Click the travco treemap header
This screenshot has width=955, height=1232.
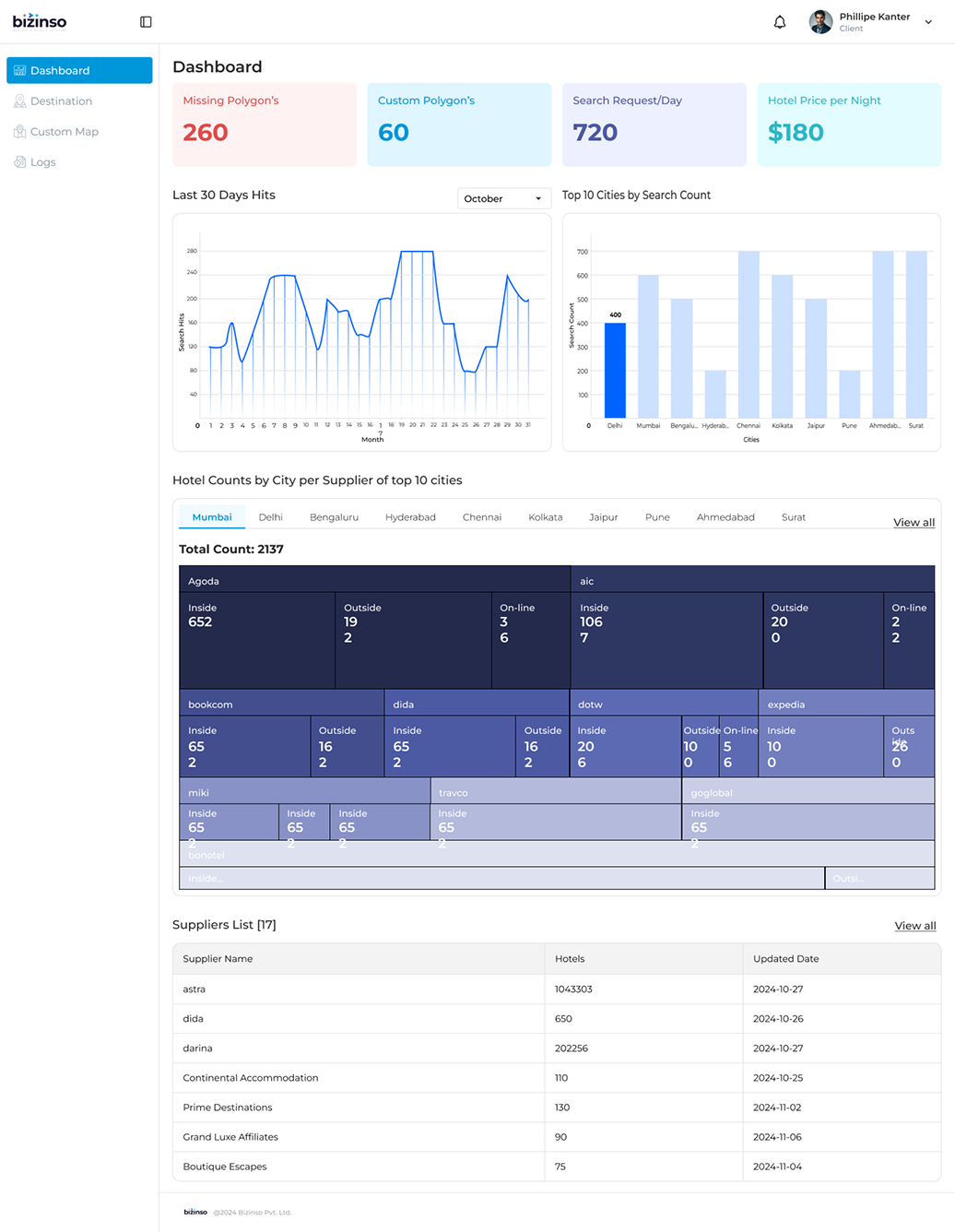tap(556, 792)
